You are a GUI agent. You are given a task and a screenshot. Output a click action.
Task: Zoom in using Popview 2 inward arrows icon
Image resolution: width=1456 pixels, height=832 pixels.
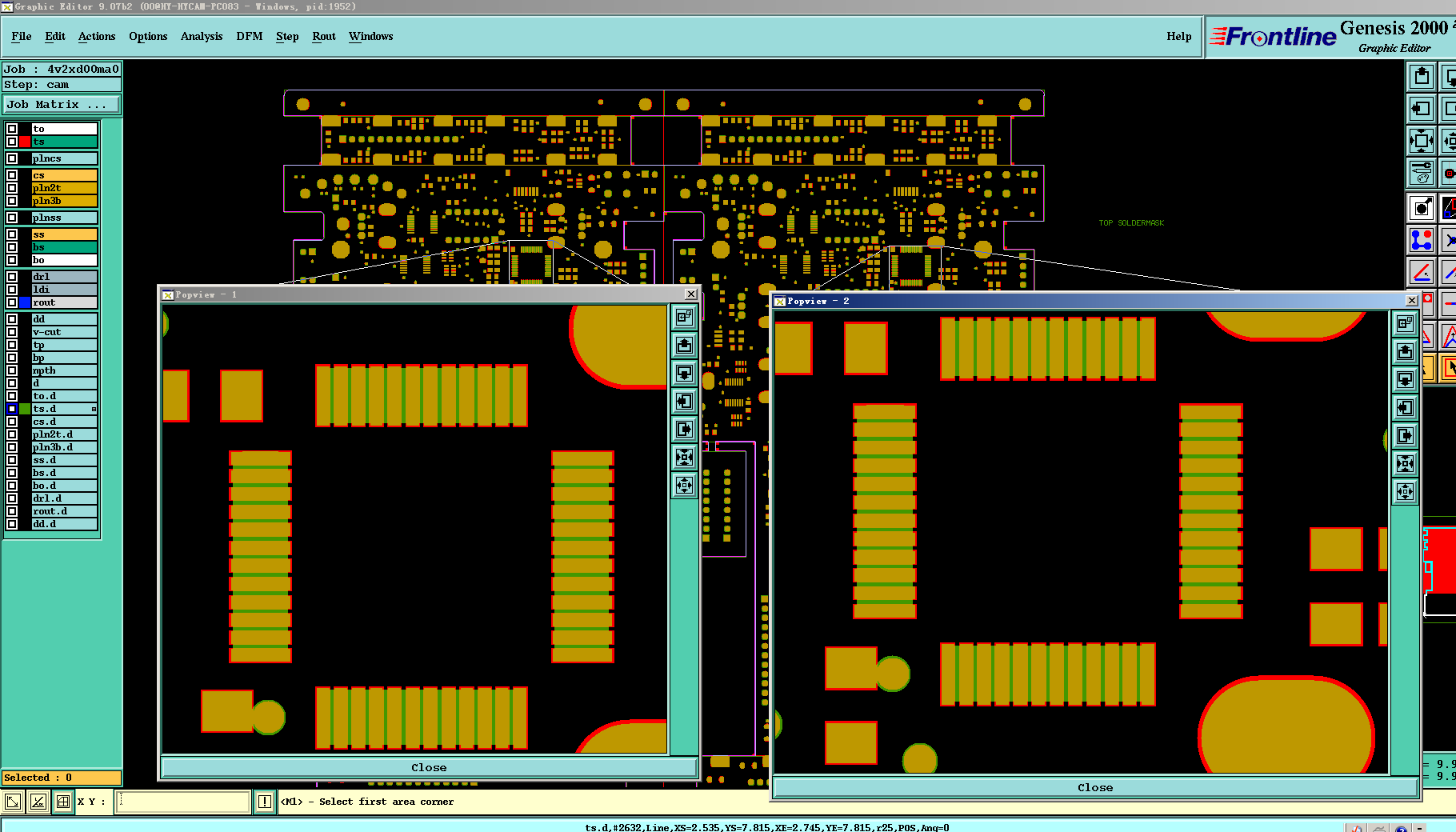pos(1406,463)
